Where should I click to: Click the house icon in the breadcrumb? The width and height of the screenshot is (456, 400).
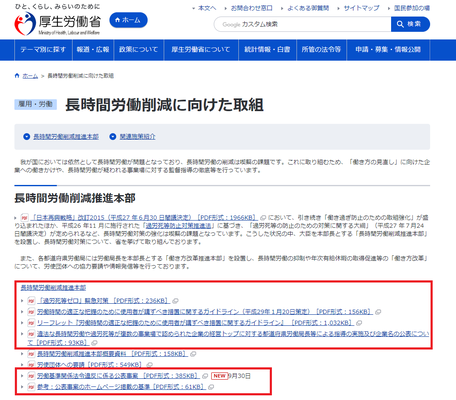[x=17, y=76]
